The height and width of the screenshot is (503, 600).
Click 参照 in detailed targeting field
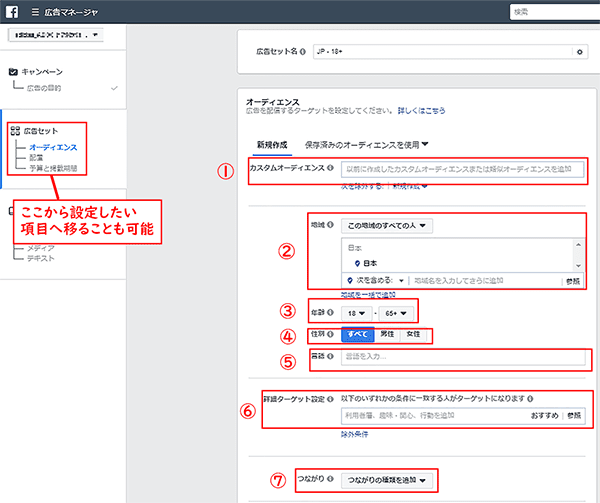click(x=574, y=416)
